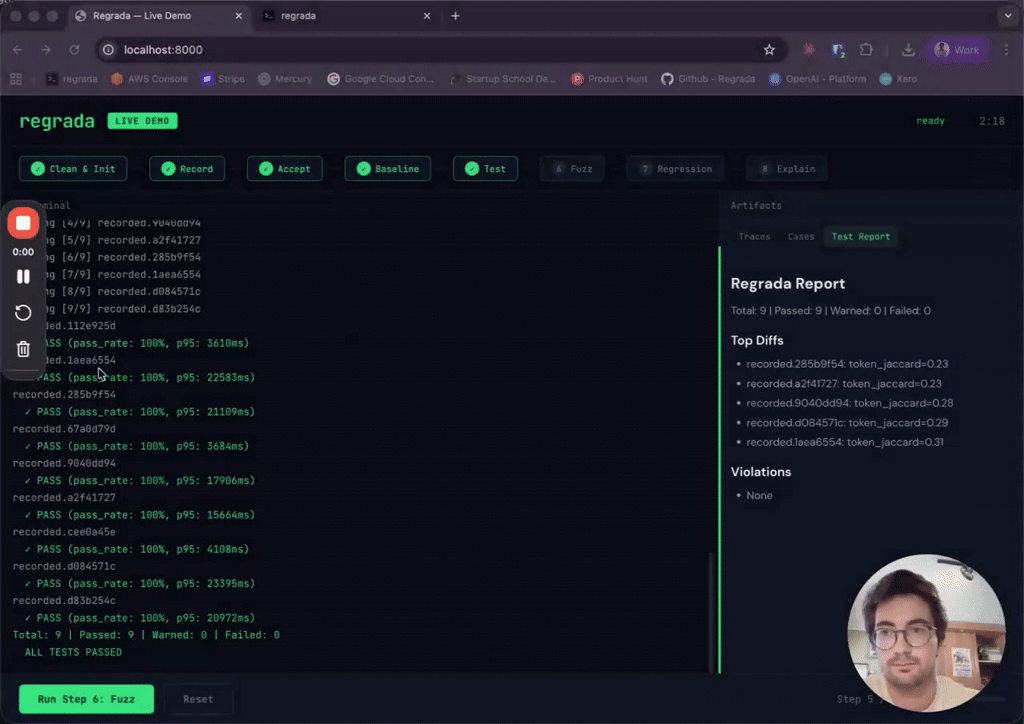Switch to the Test Report tab

click(861, 236)
